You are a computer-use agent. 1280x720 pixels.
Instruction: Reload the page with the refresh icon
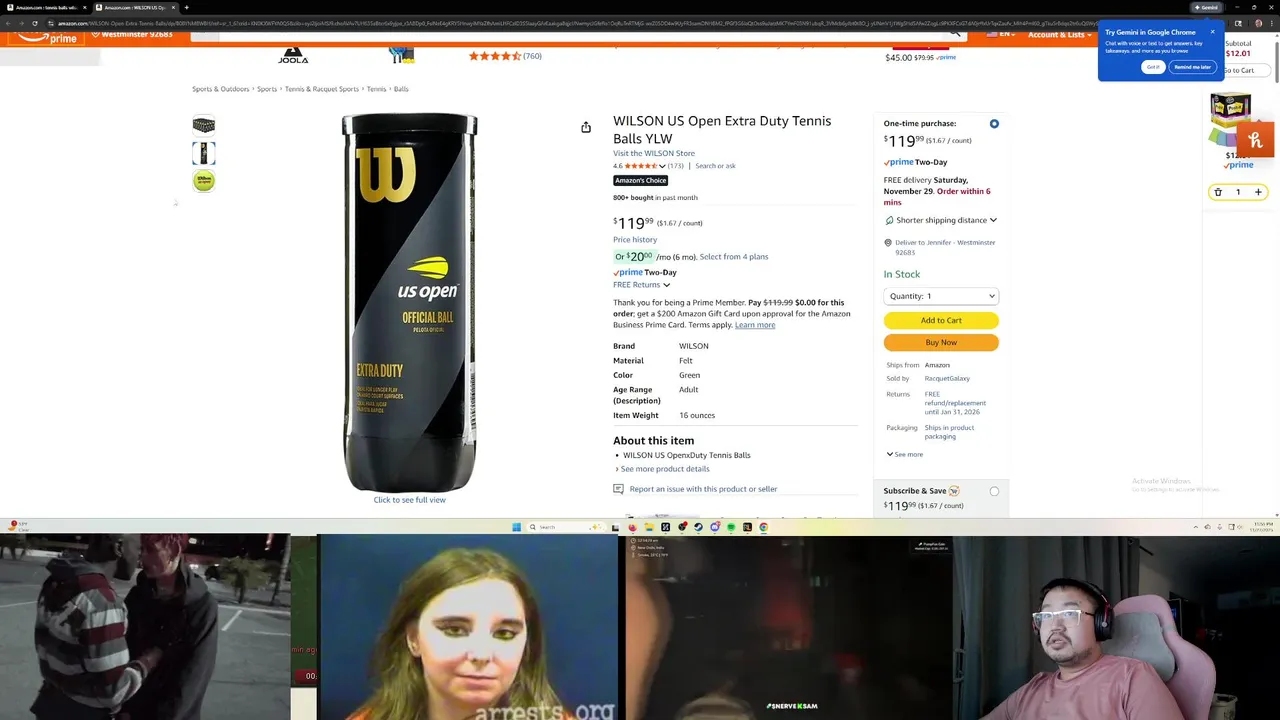tap(35, 23)
